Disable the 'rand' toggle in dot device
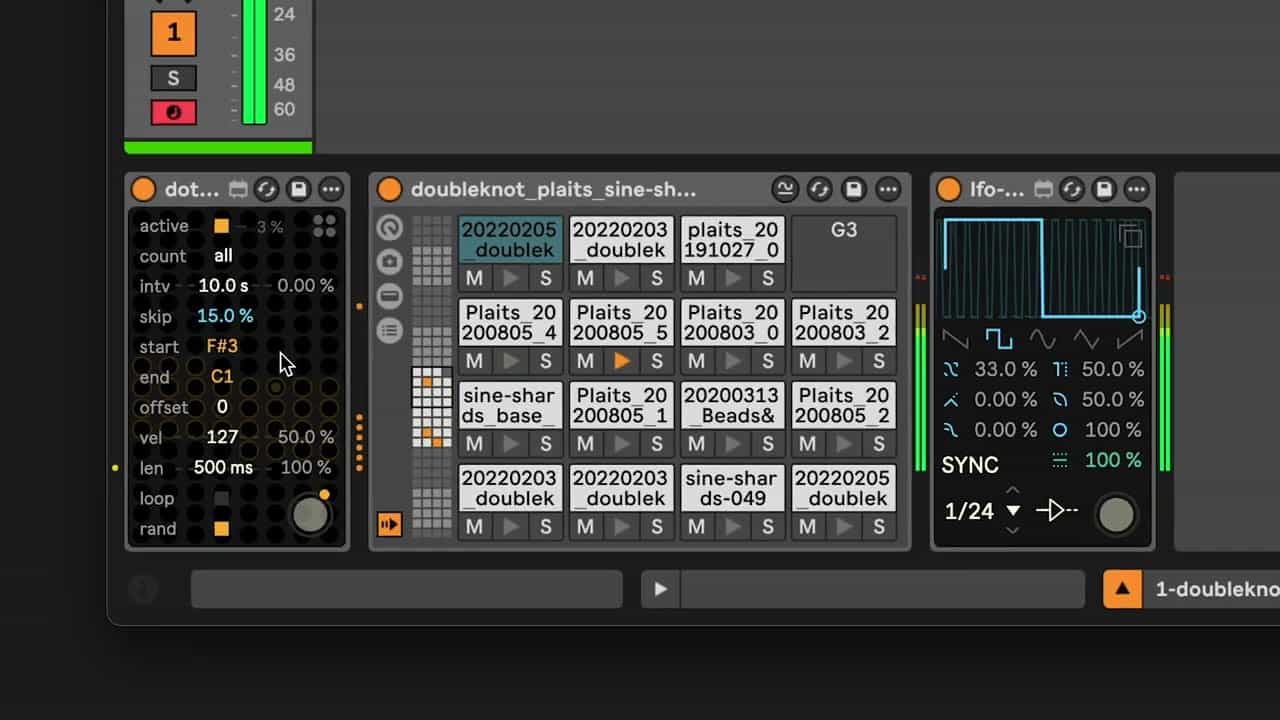Screen dimensions: 1280x720 222,529
